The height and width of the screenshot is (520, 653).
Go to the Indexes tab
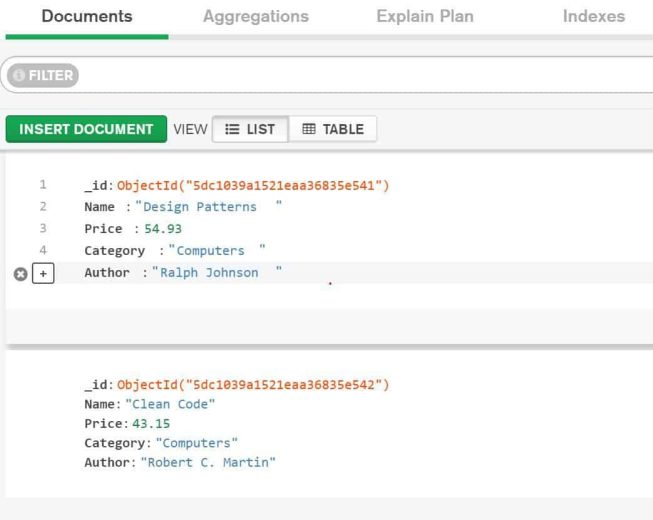[x=594, y=16]
